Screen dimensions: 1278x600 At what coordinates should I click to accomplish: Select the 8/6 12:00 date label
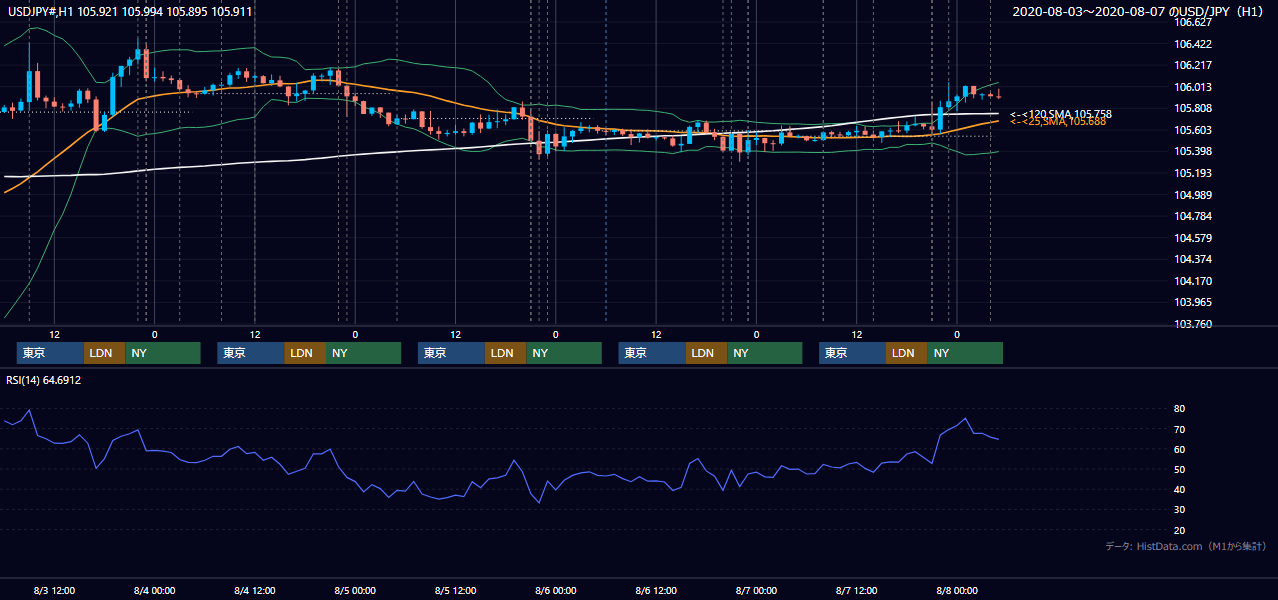pos(656,590)
